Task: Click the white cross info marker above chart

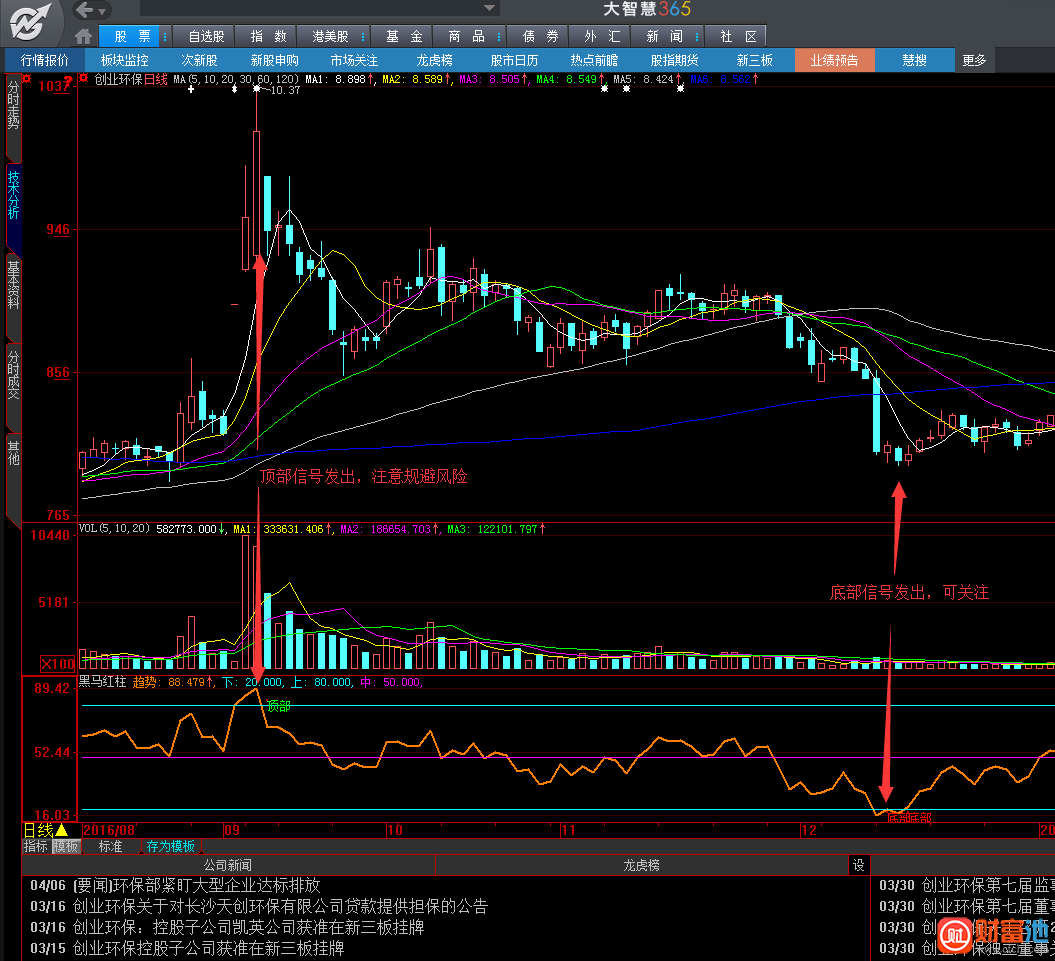Action: click(x=192, y=90)
